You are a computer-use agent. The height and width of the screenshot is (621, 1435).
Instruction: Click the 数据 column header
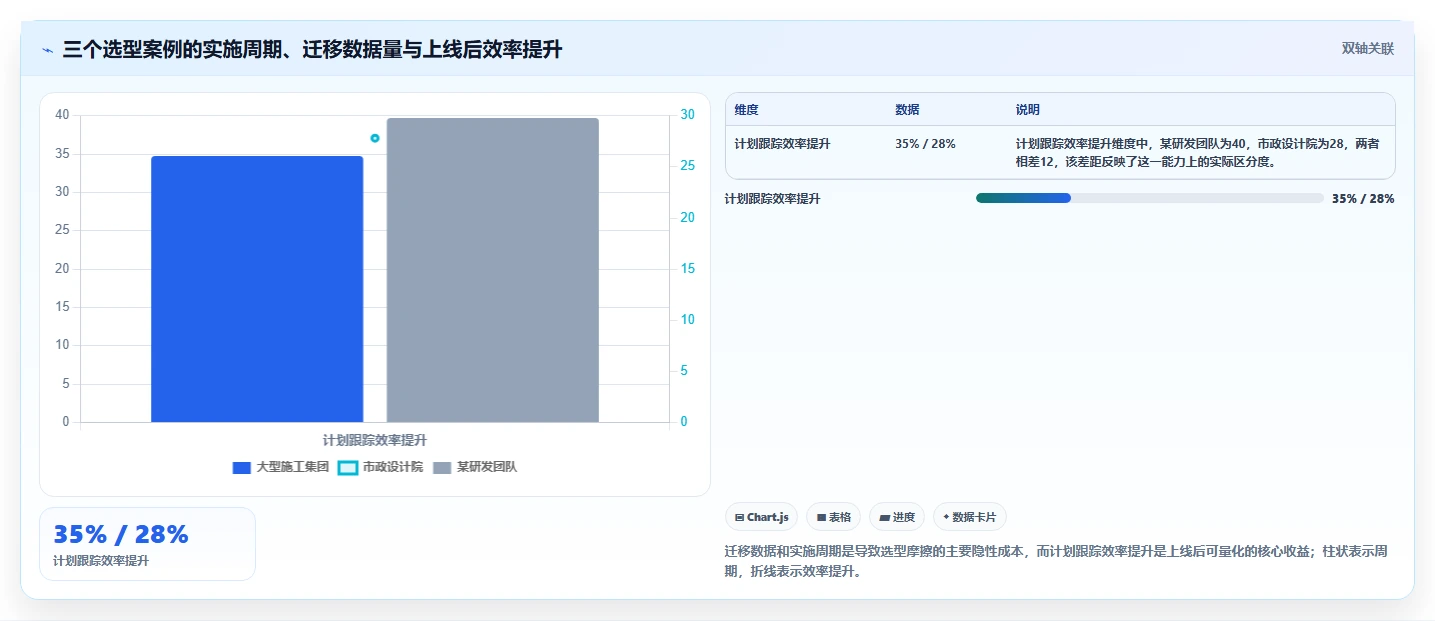click(x=907, y=110)
